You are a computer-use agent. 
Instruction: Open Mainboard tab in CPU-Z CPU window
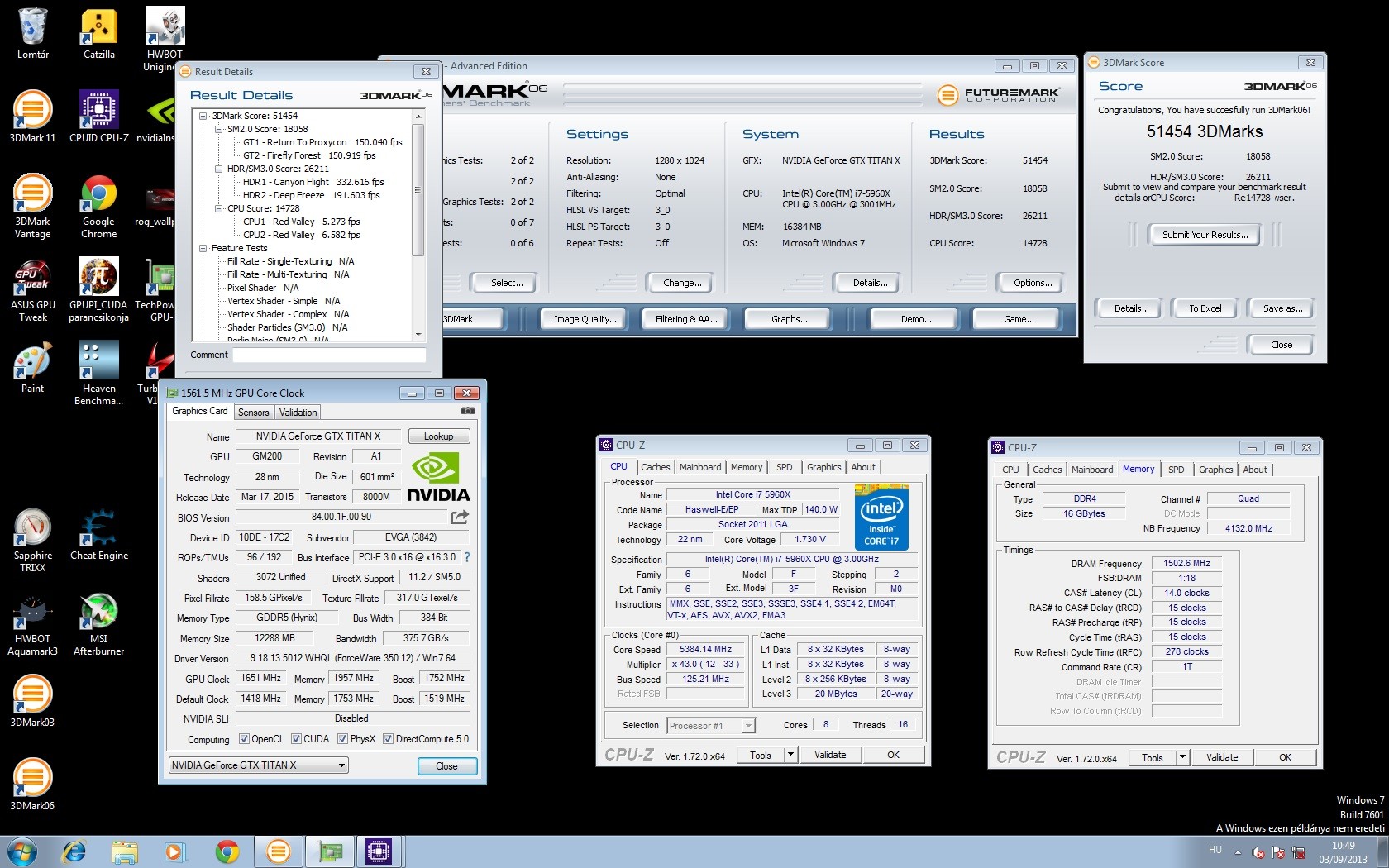tap(700, 467)
